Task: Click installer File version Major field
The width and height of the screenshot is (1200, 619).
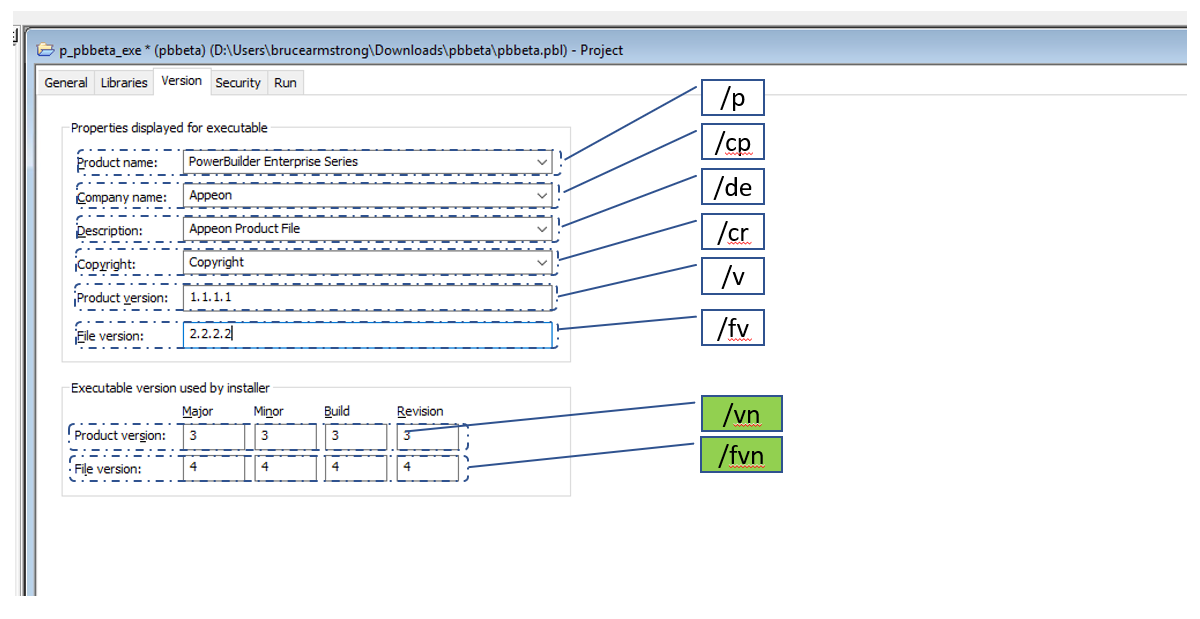Action: (x=213, y=468)
